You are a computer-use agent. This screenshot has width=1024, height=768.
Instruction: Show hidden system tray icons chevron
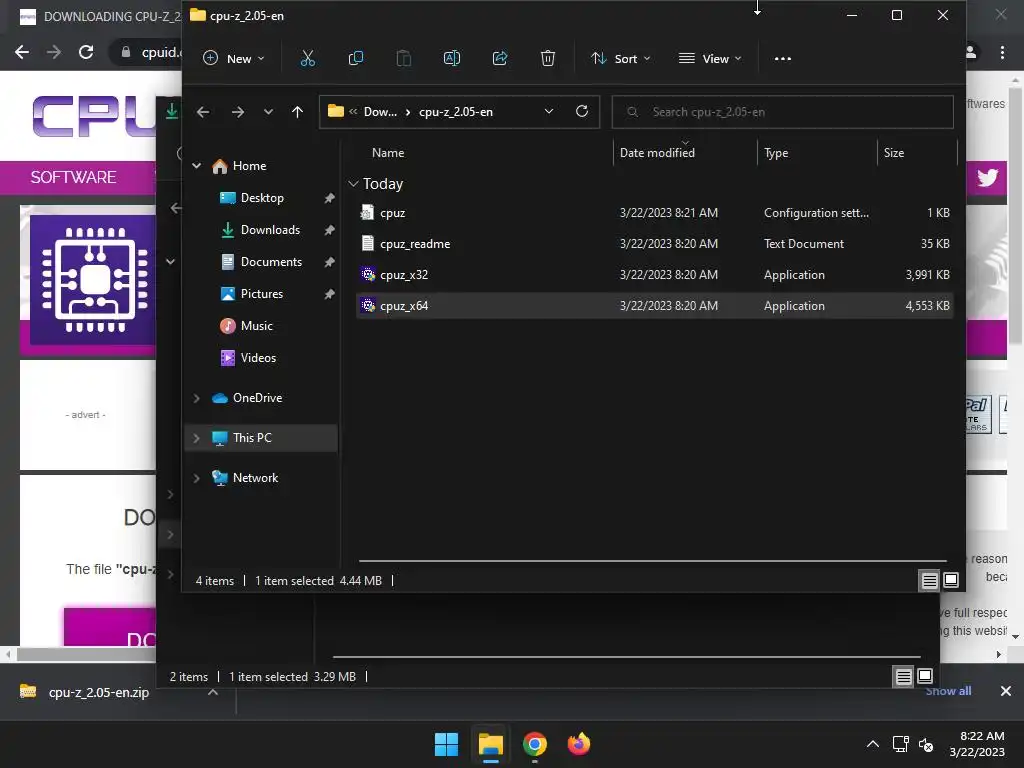872,744
